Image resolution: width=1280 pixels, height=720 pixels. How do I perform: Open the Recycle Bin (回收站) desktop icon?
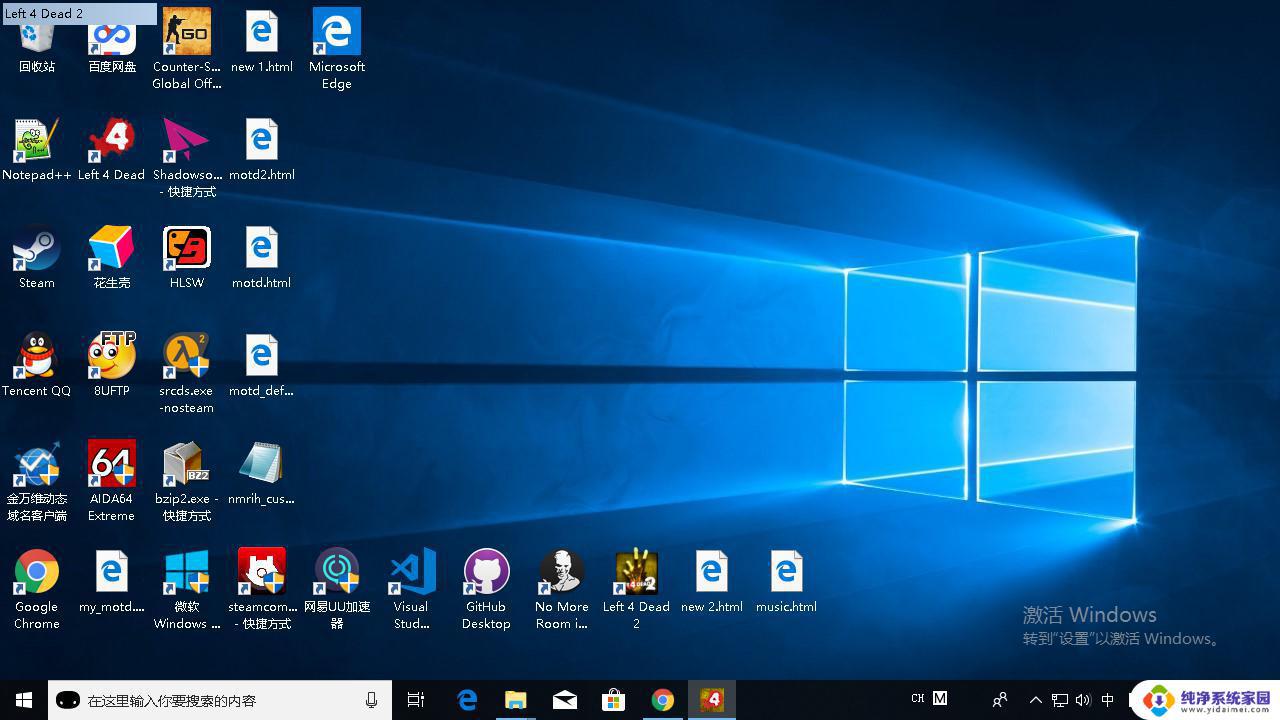37,41
